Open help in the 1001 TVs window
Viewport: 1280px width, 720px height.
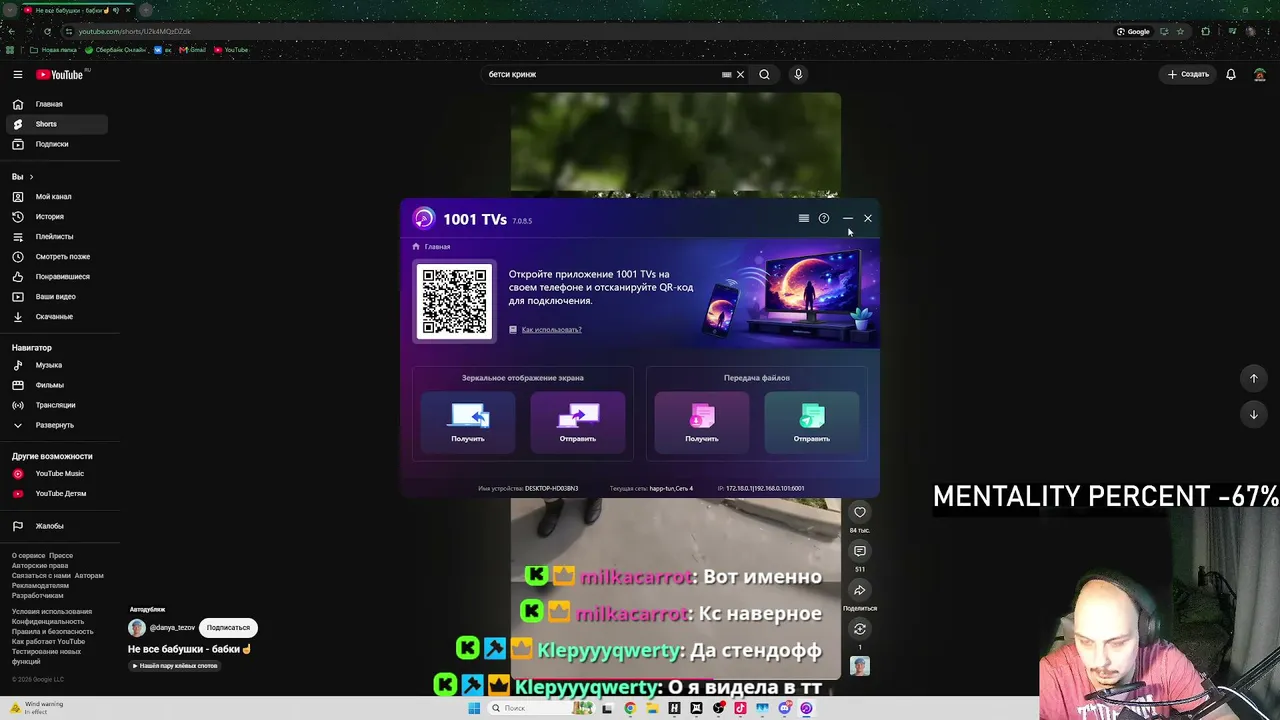(x=824, y=218)
